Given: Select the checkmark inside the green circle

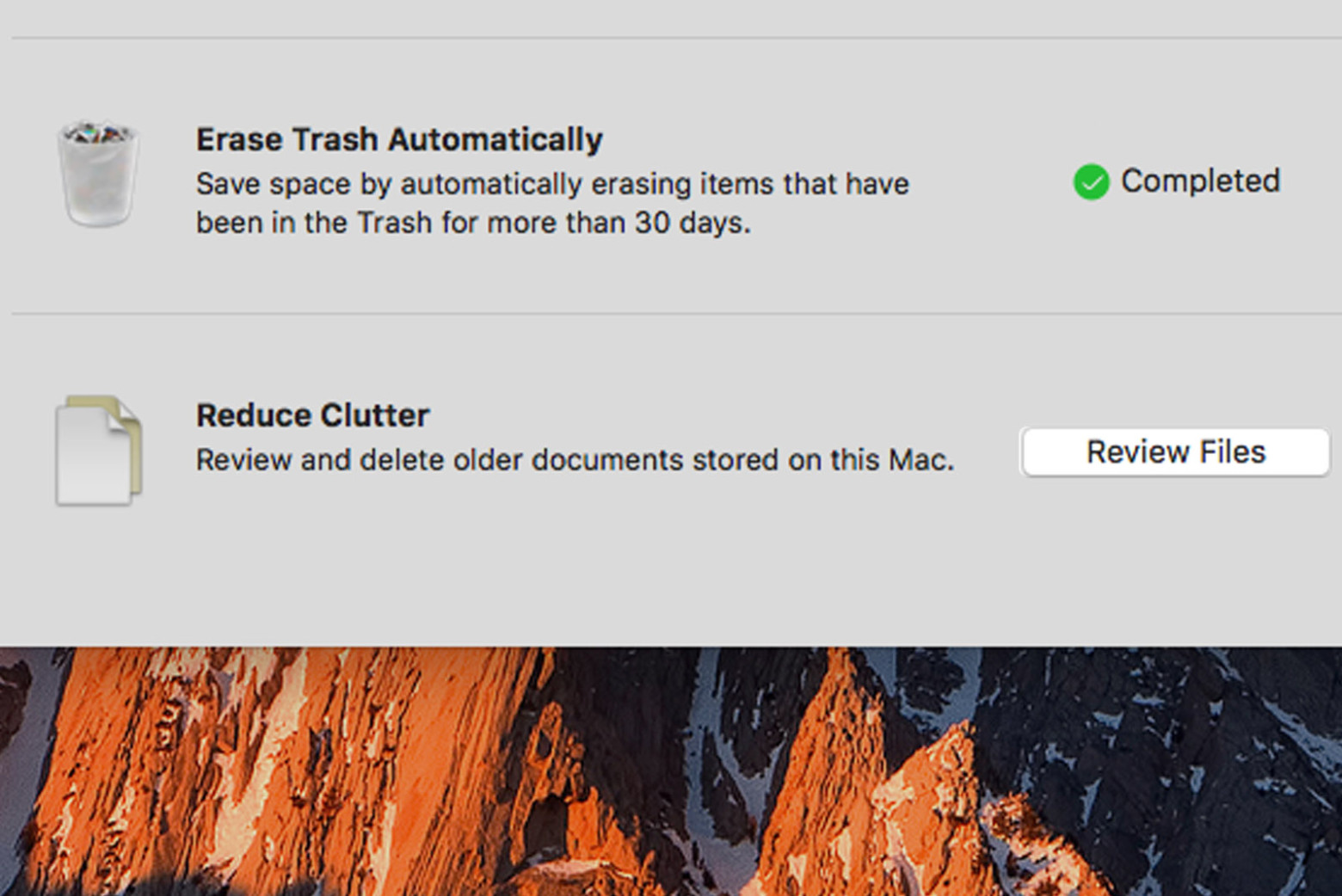Looking at the screenshot, I should coord(1091,182).
